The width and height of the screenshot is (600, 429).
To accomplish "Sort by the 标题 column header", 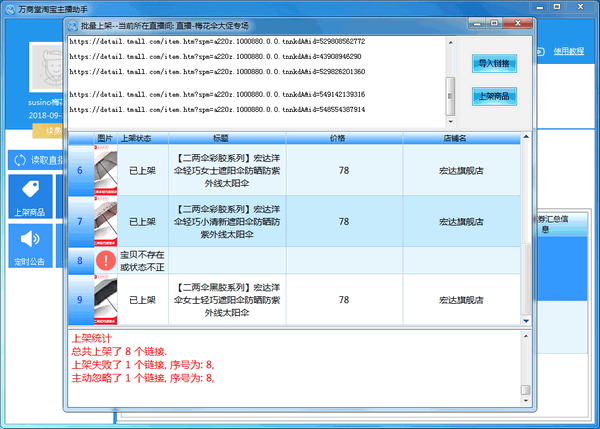I will click(x=227, y=139).
